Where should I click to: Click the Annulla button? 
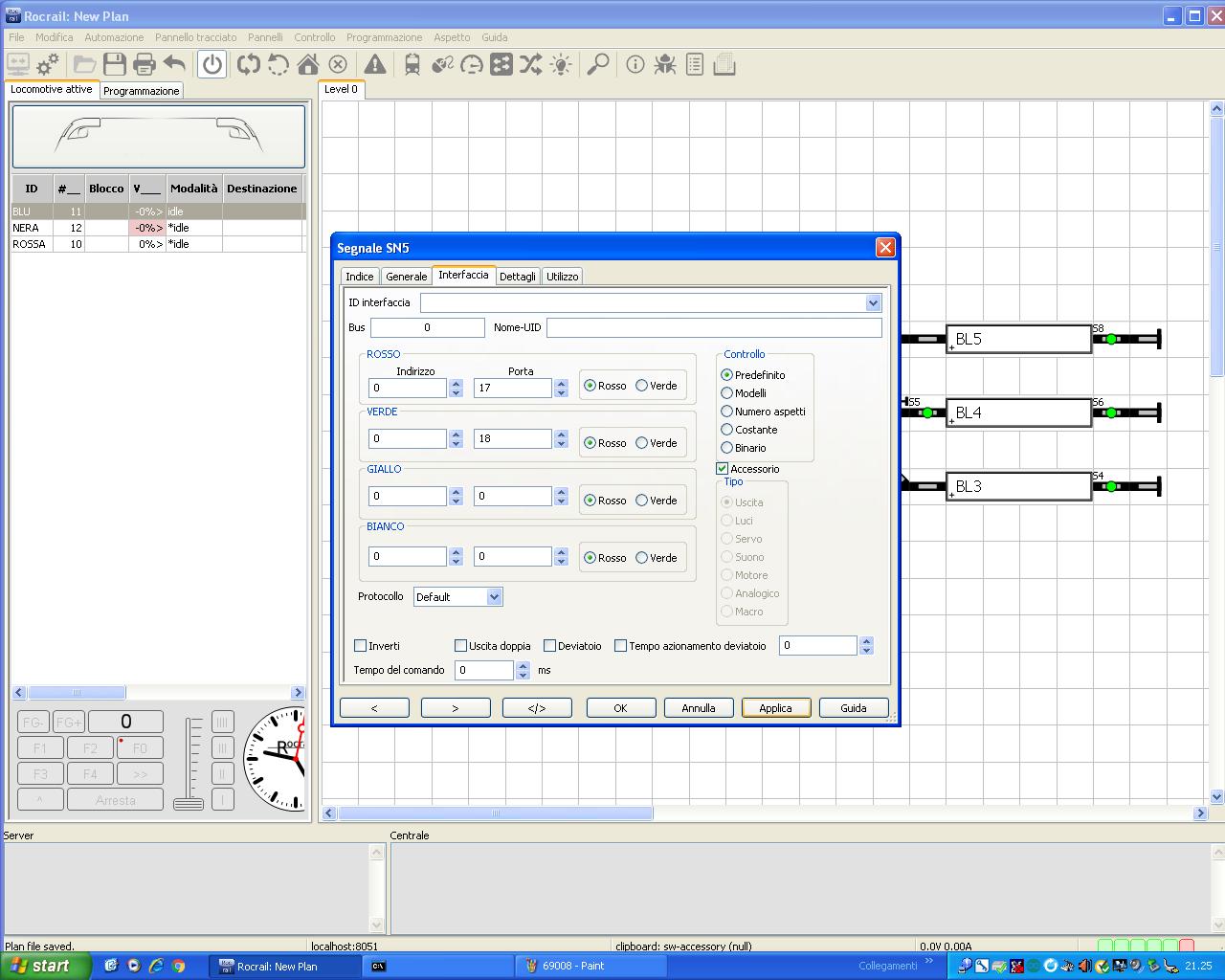(x=699, y=708)
